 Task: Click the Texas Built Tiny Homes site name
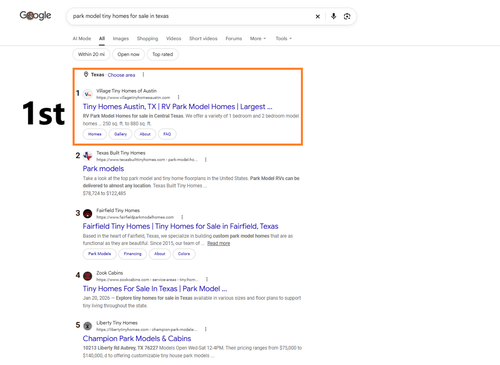tap(121, 153)
